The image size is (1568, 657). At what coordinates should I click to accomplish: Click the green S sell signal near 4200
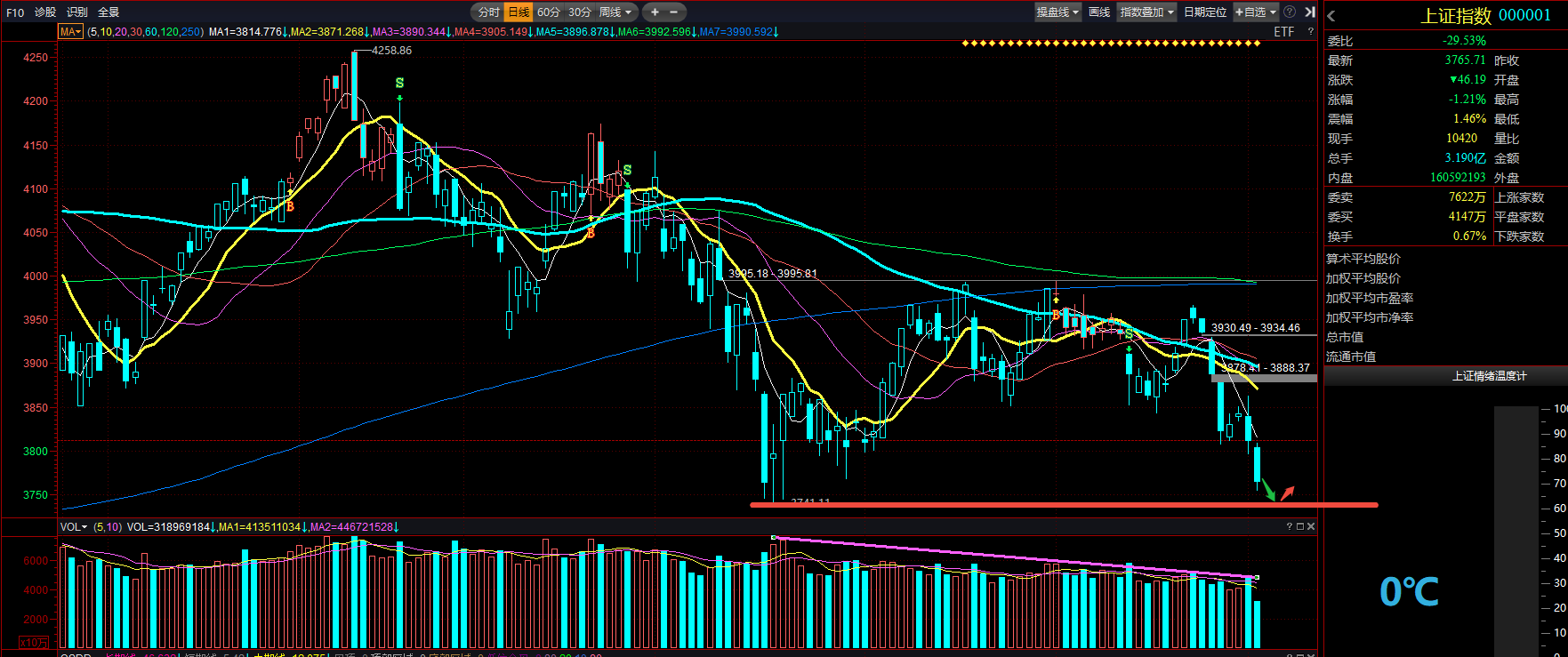[x=399, y=84]
